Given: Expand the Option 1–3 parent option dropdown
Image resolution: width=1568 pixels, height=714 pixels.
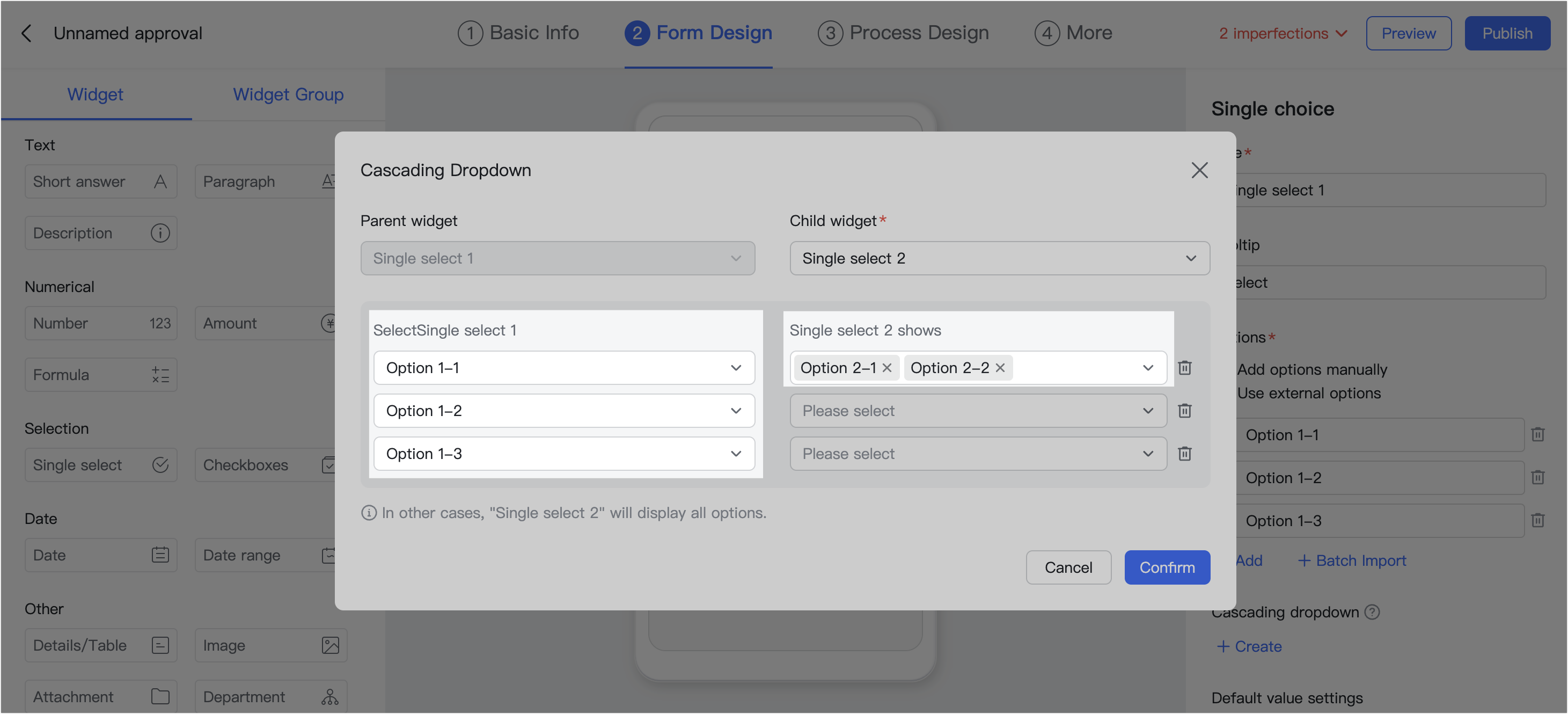Looking at the screenshot, I should pos(563,454).
